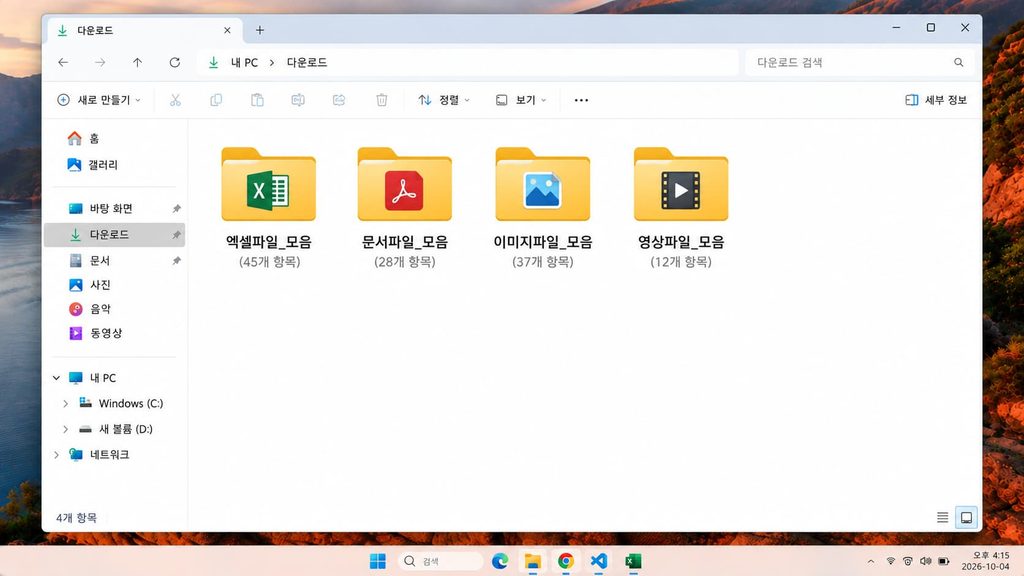
Task: Open the taskbar clock showing 오후 4:15
Action: click(985, 561)
